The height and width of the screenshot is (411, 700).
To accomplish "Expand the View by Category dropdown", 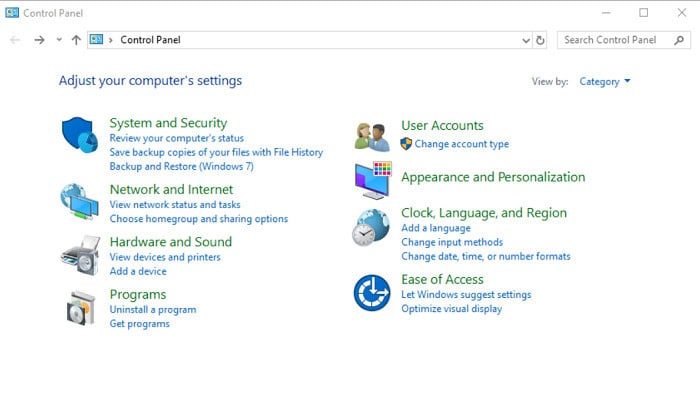I will 604,82.
